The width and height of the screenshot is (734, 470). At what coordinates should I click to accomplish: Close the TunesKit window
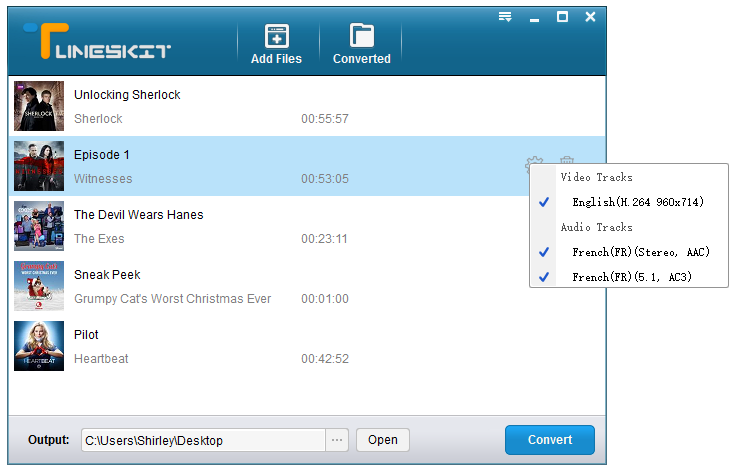[x=590, y=17]
